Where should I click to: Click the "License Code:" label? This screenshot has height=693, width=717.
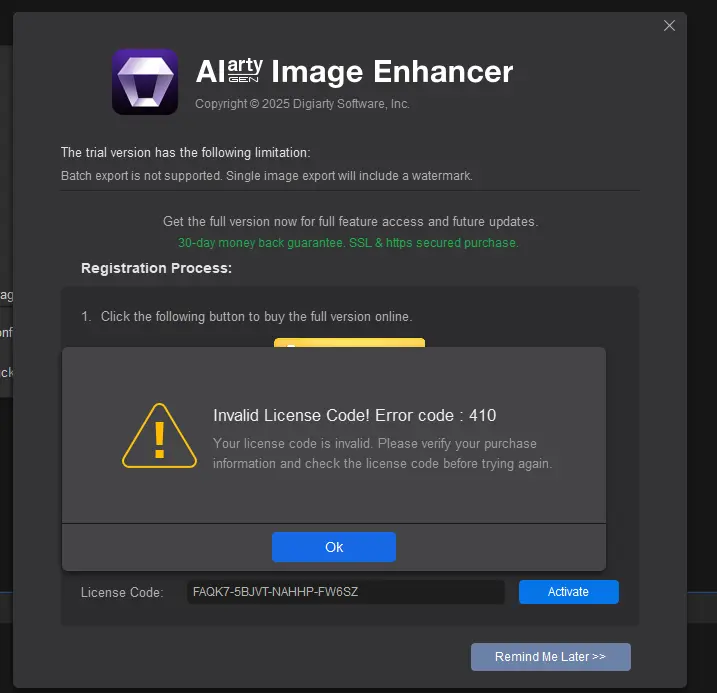tap(122, 592)
